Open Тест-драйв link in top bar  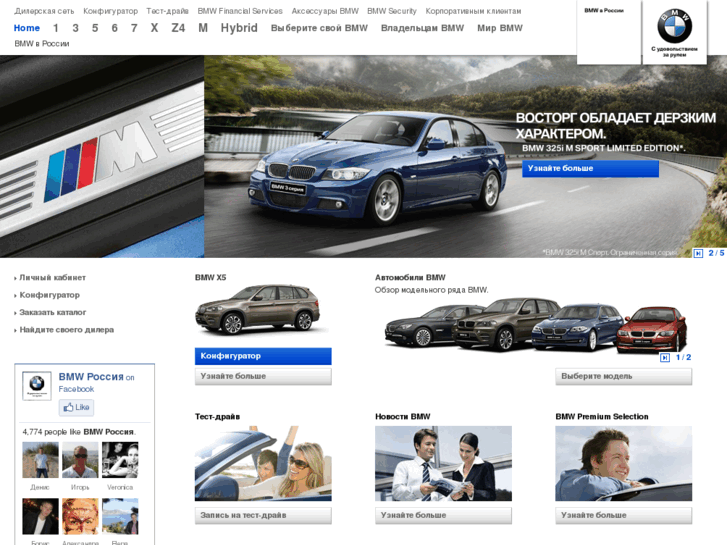click(167, 11)
